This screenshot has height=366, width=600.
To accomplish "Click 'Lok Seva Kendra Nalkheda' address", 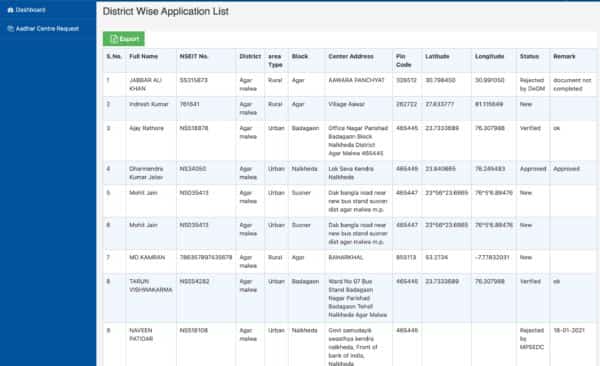I will 351,173.
